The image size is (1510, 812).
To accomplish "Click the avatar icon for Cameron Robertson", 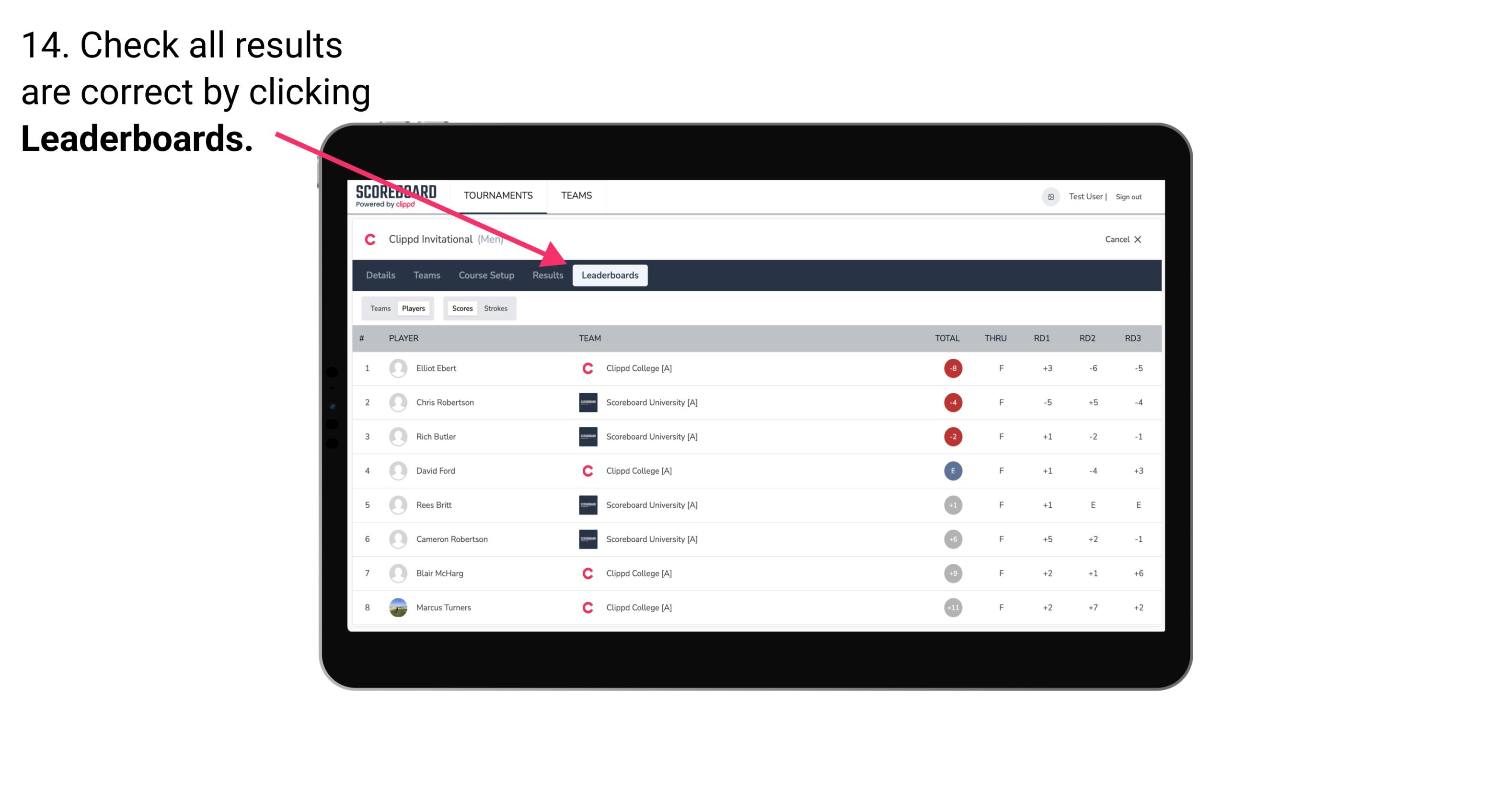I will pos(397,539).
